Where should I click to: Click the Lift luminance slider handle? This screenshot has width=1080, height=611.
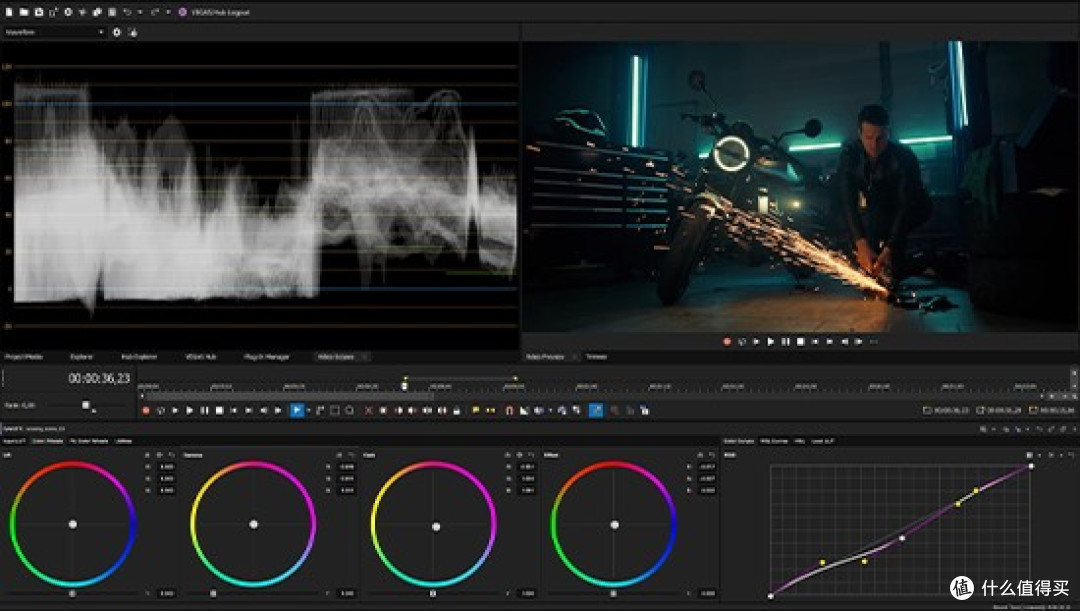(x=72, y=593)
